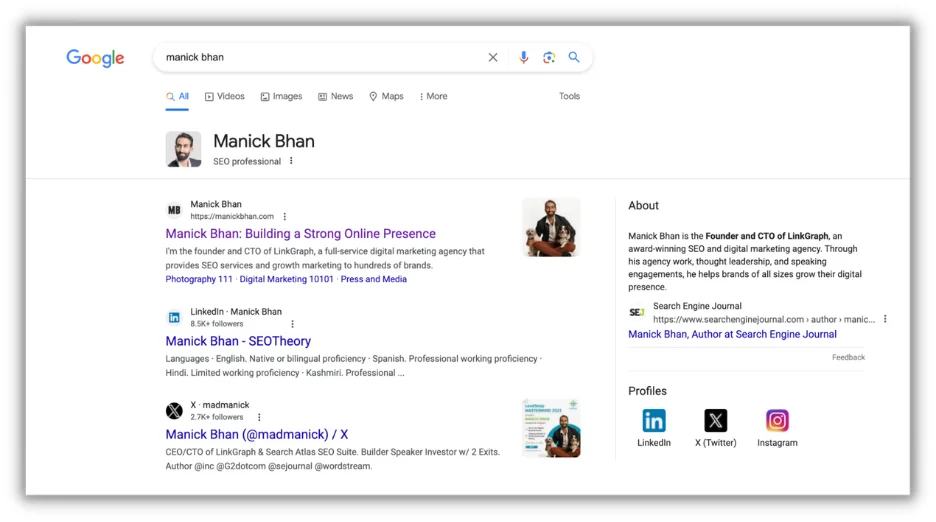The width and height of the screenshot is (936, 522).
Task: Open the LinkedIn profile icon
Action: pyautogui.click(x=654, y=421)
